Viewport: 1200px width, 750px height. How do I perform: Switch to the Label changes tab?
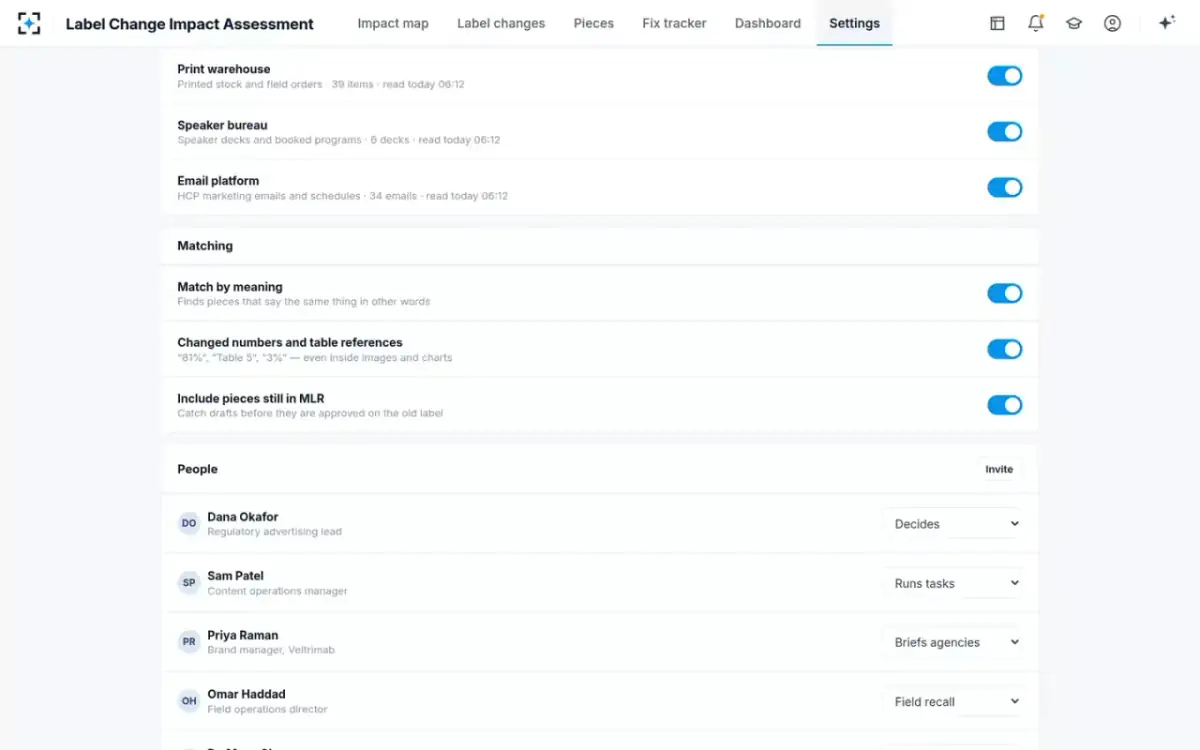click(x=501, y=23)
